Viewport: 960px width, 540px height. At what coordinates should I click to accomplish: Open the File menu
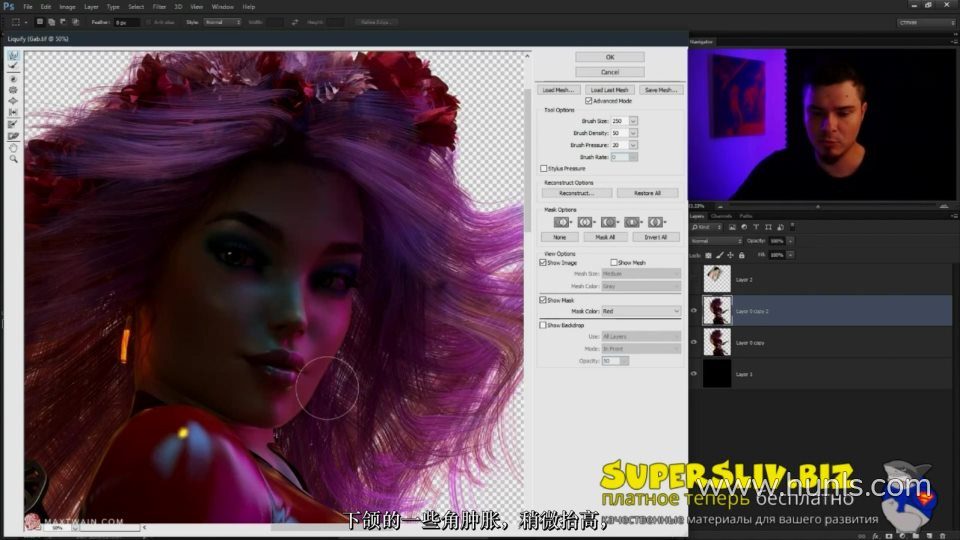(x=28, y=7)
